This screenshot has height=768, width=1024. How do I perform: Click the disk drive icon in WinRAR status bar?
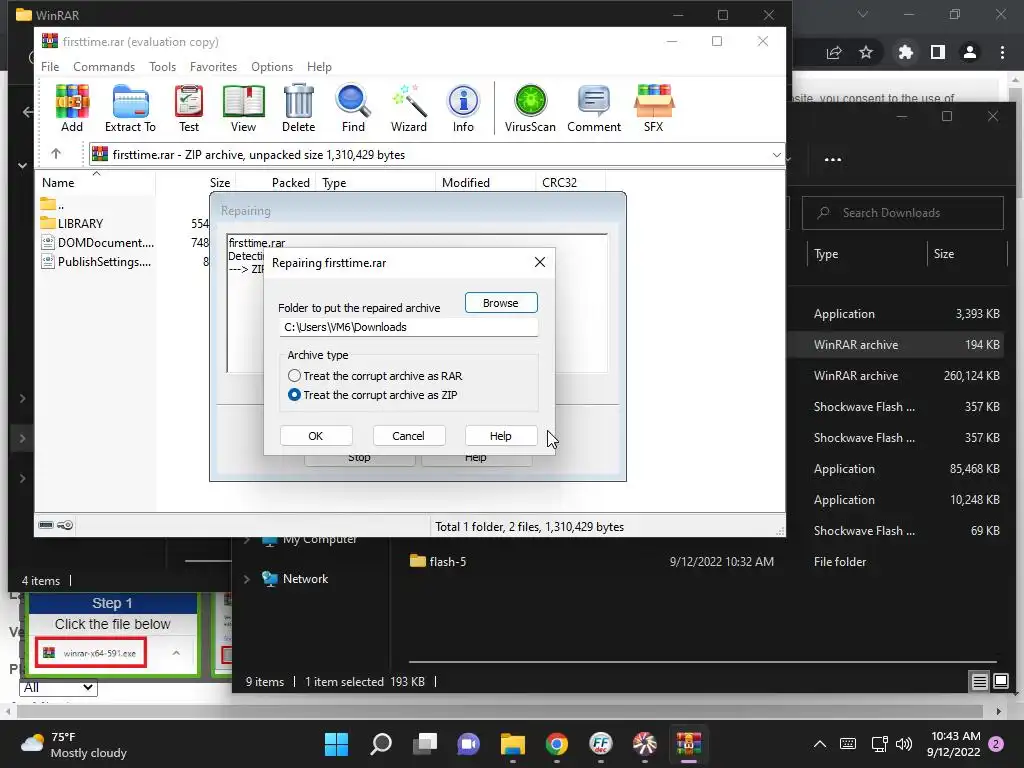(46, 525)
